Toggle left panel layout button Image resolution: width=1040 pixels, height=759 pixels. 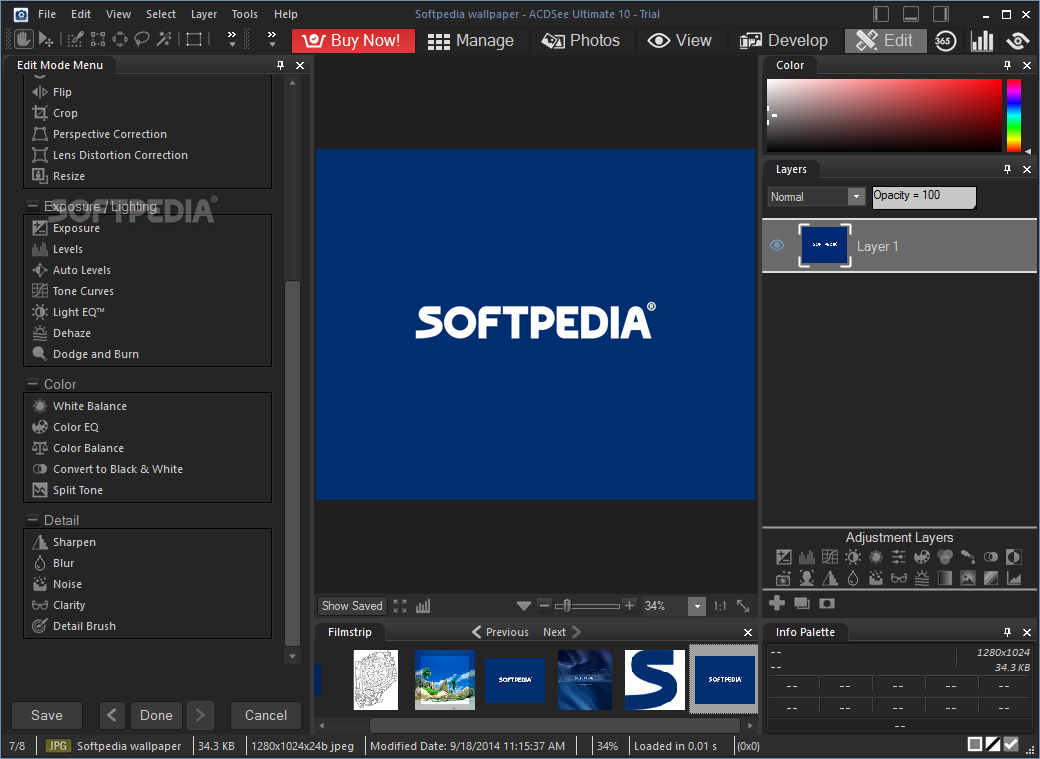tap(881, 14)
